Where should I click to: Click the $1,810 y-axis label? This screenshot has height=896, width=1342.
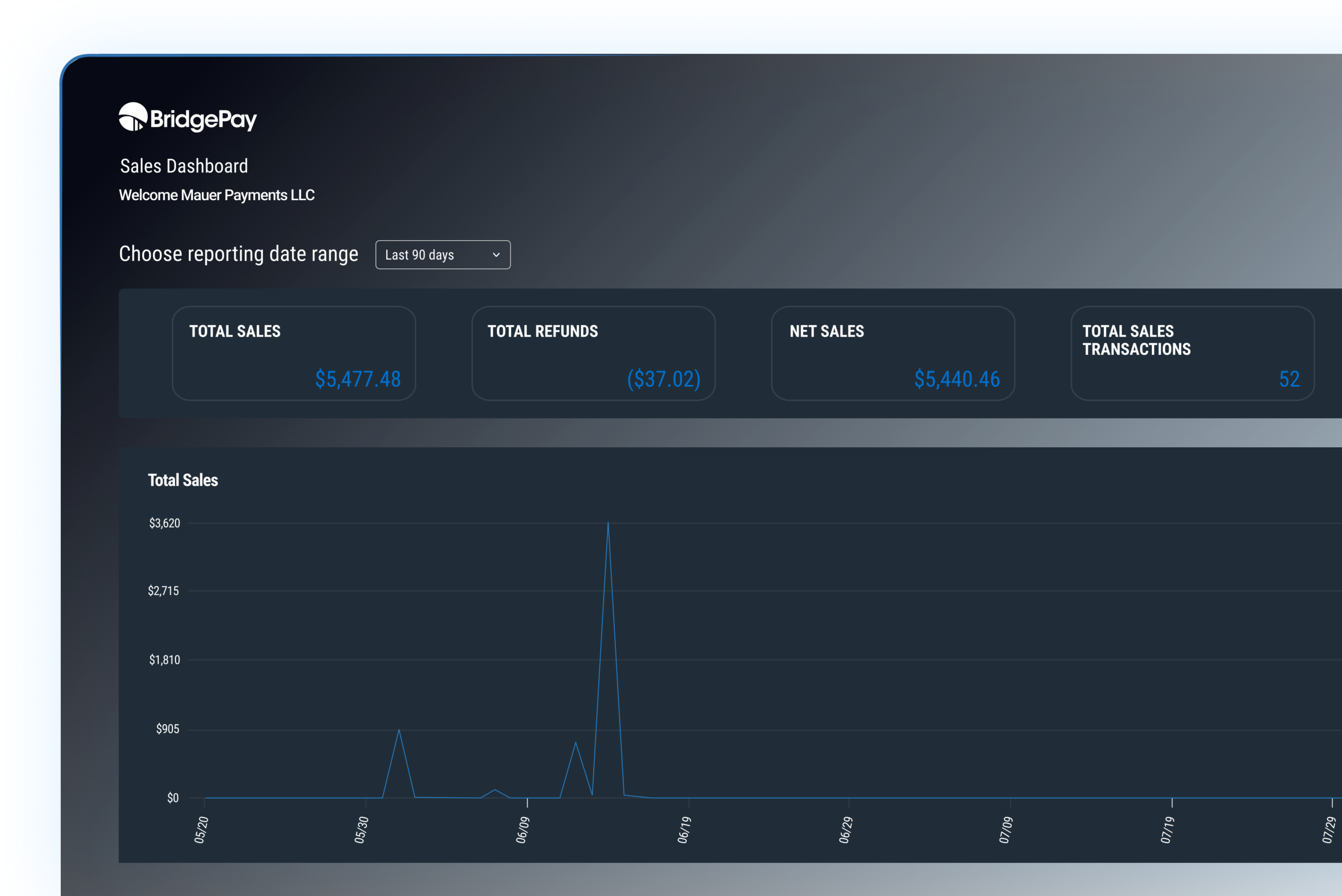tap(165, 660)
